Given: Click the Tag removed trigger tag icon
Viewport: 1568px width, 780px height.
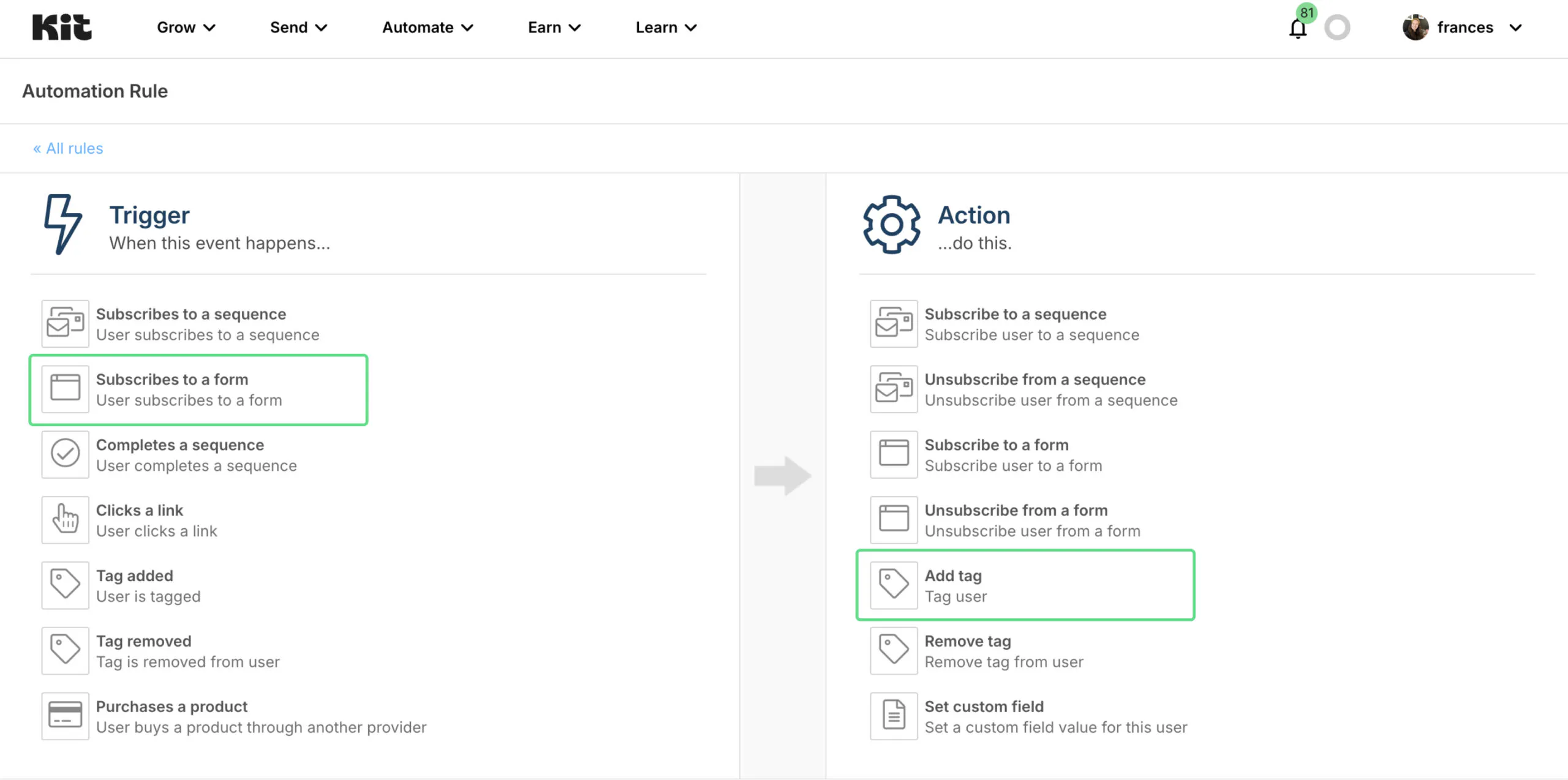Looking at the screenshot, I should [66, 650].
